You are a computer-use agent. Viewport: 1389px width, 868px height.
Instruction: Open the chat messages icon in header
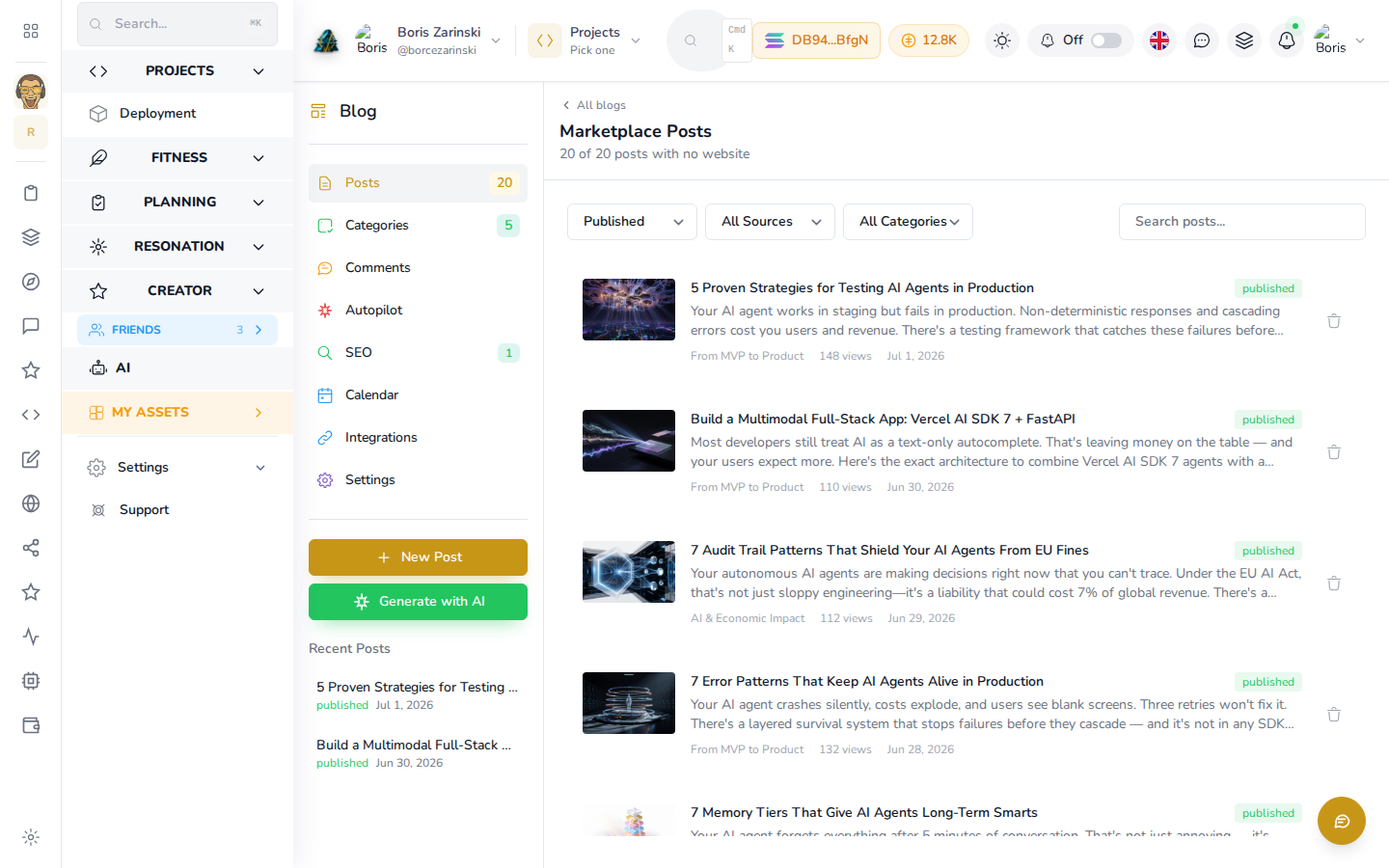[1202, 41]
